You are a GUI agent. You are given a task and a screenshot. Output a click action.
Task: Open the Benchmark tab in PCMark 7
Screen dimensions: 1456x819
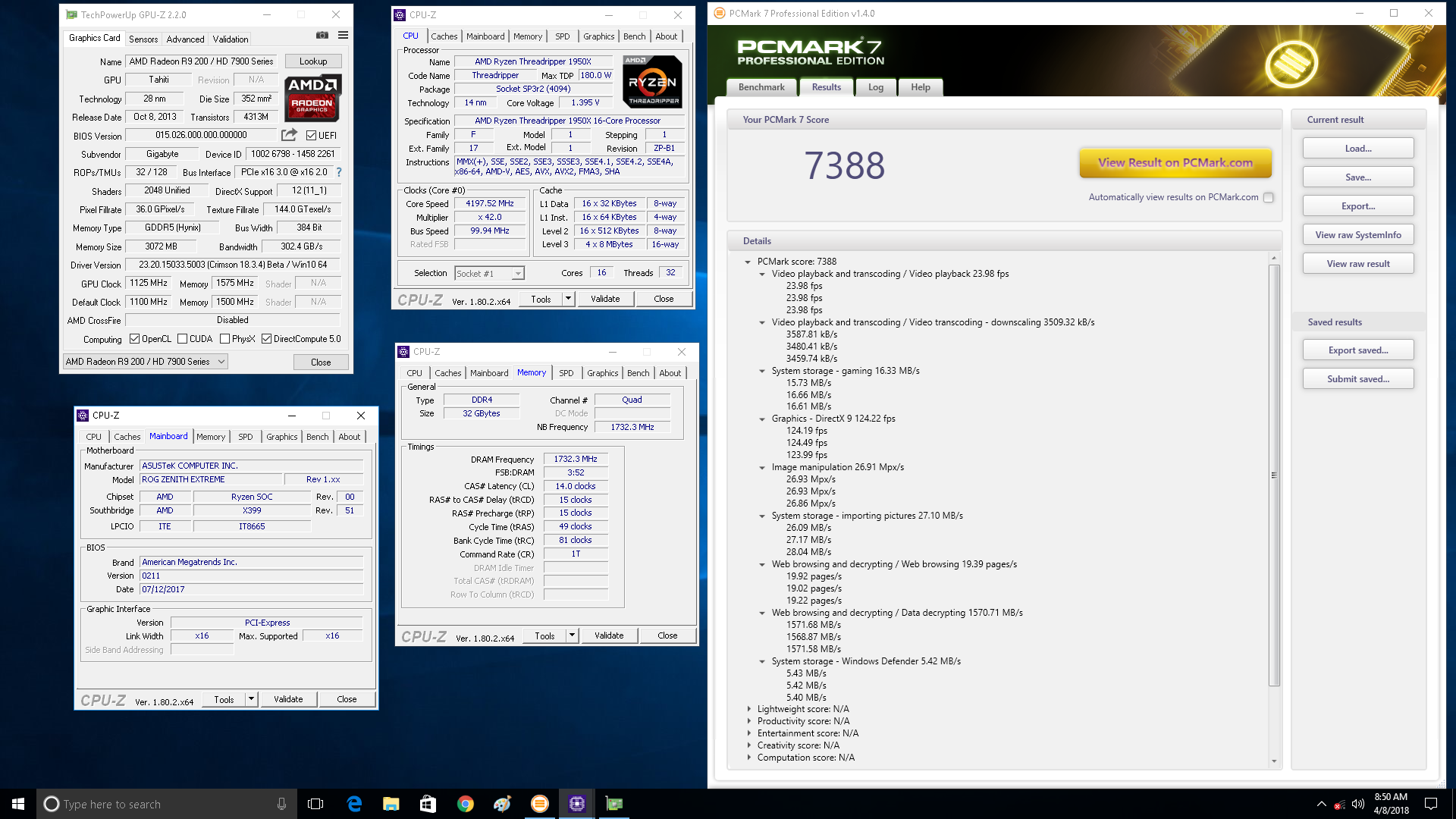[761, 87]
